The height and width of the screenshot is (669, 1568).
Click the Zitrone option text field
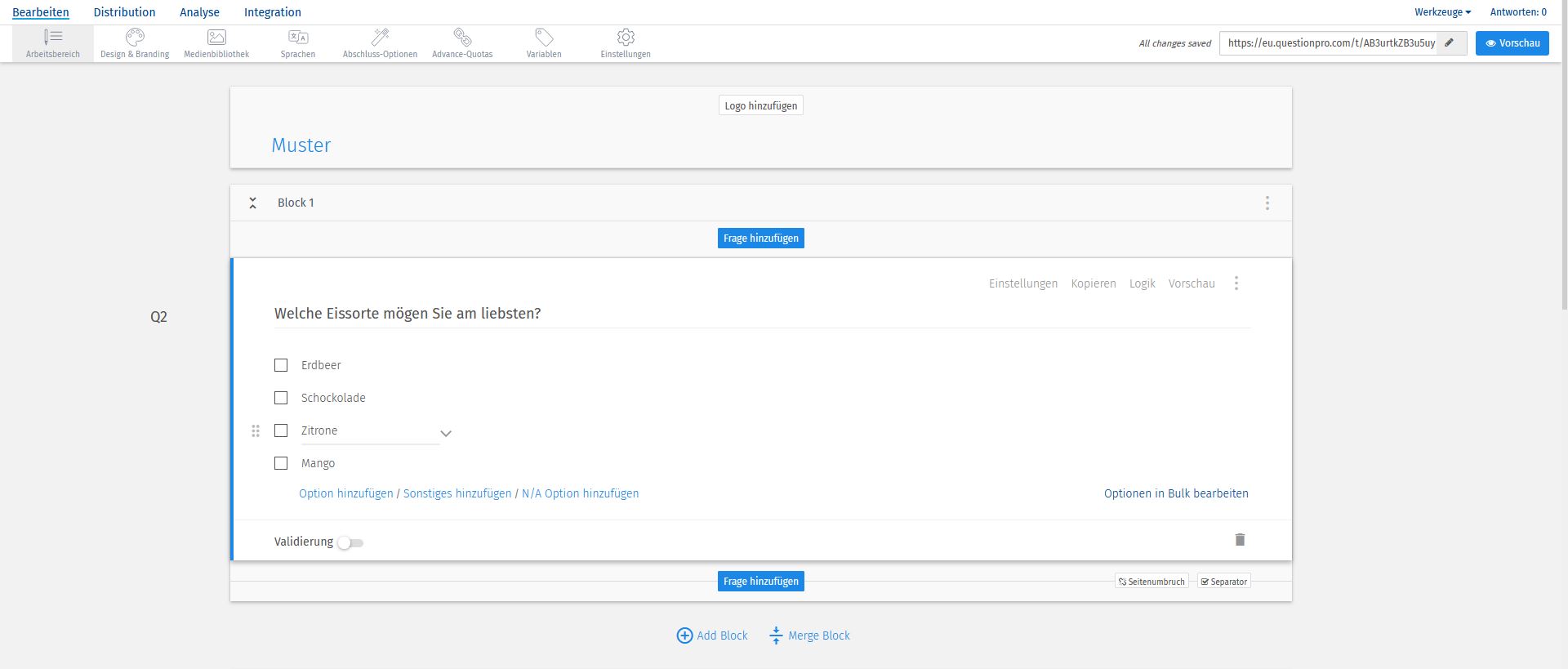pyautogui.click(x=370, y=431)
